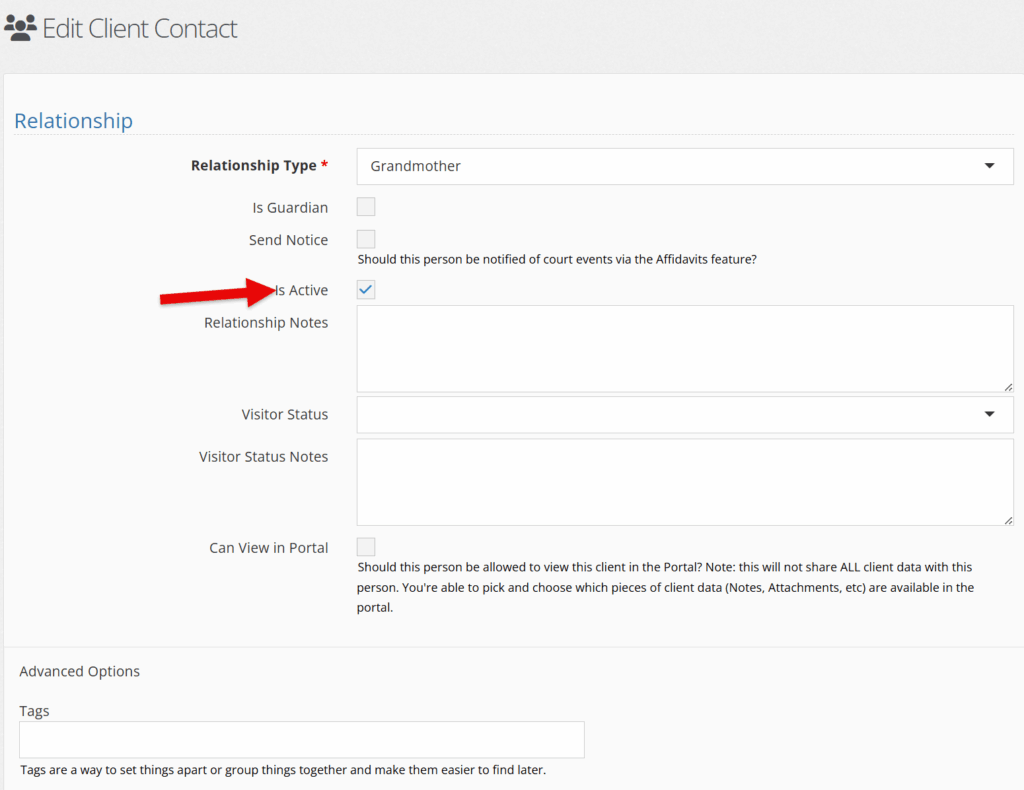Image resolution: width=1024 pixels, height=790 pixels.
Task: Click the Visitor Status Notes resize grip
Action: click(x=1008, y=519)
